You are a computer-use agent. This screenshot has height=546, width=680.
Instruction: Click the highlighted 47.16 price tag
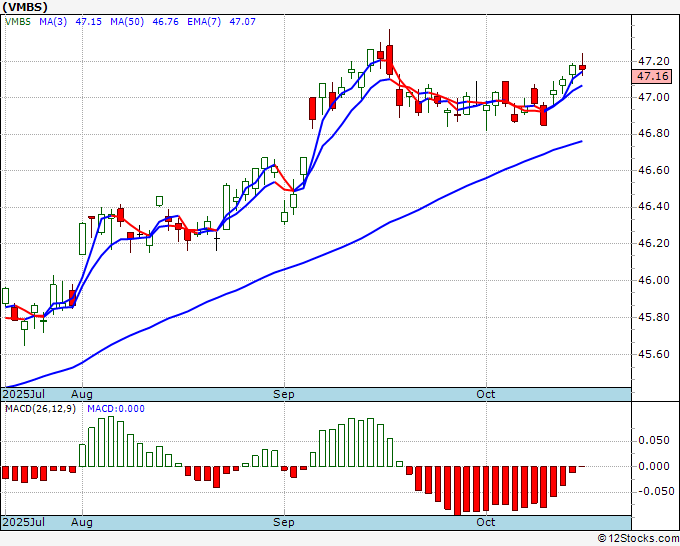[652, 76]
